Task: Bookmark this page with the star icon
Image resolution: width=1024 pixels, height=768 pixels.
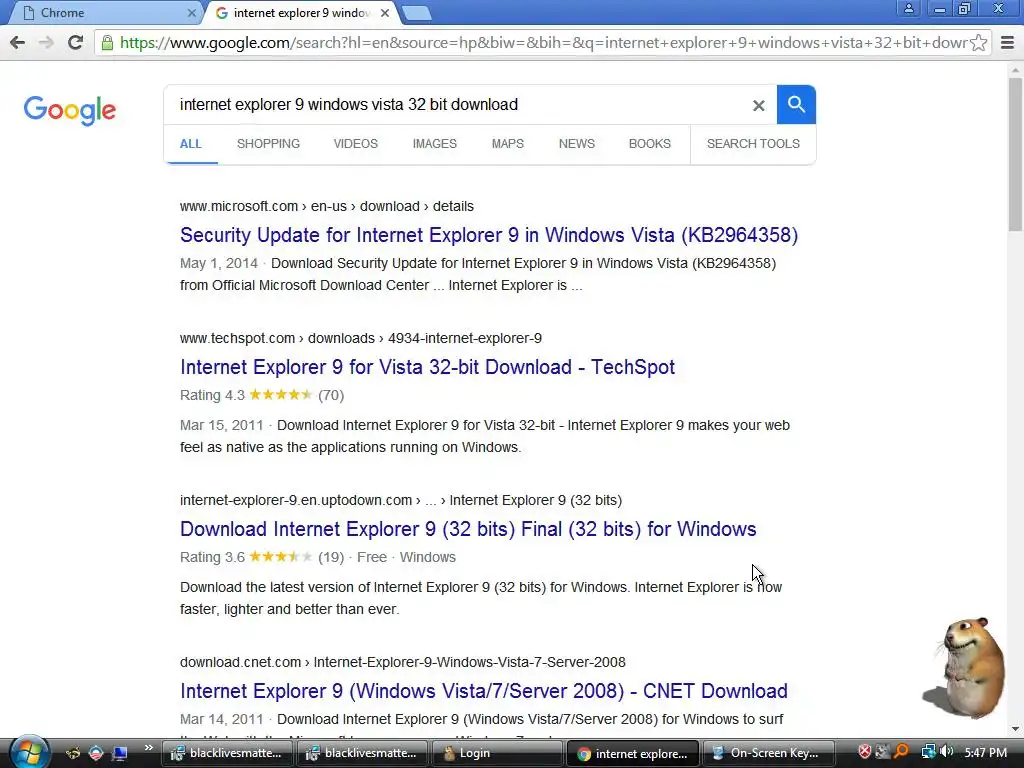Action: pos(978,42)
